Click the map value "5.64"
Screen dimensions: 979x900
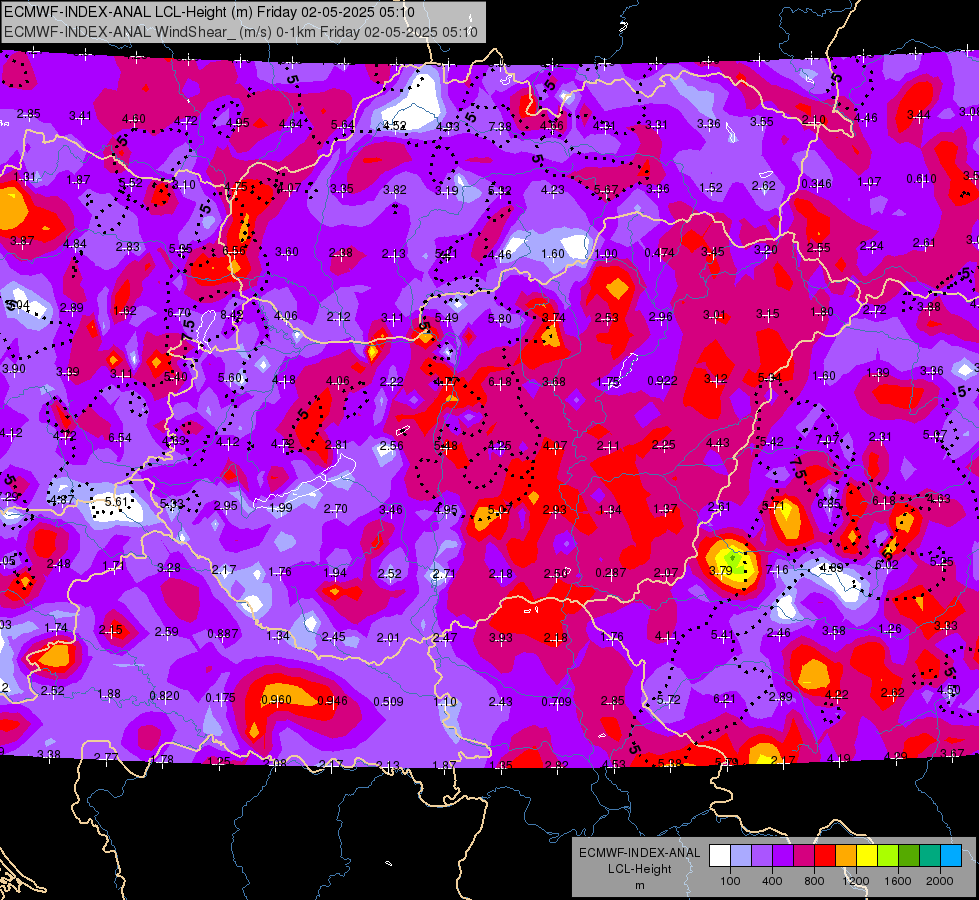coord(343,125)
